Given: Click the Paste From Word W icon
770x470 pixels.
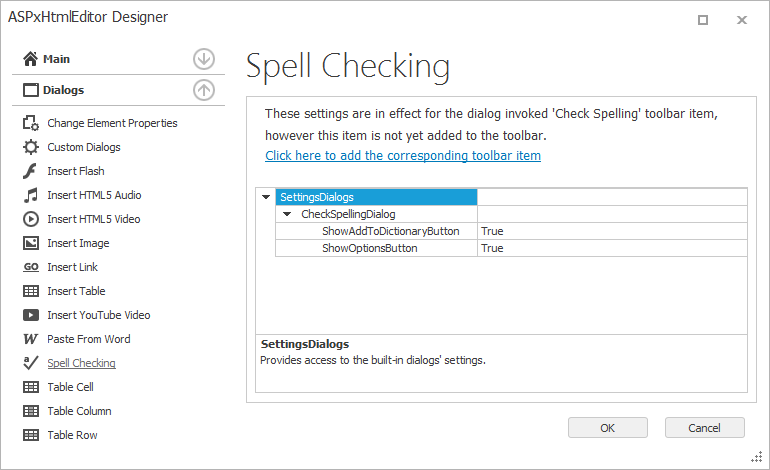Looking at the screenshot, I should [x=30, y=339].
